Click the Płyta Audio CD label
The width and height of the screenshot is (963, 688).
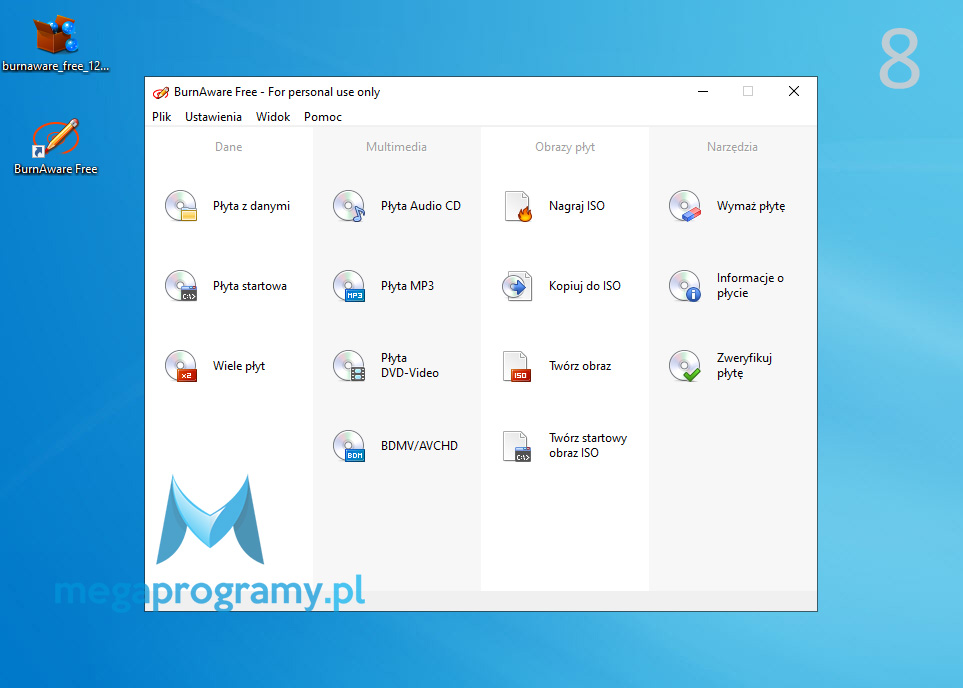point(421,206)
